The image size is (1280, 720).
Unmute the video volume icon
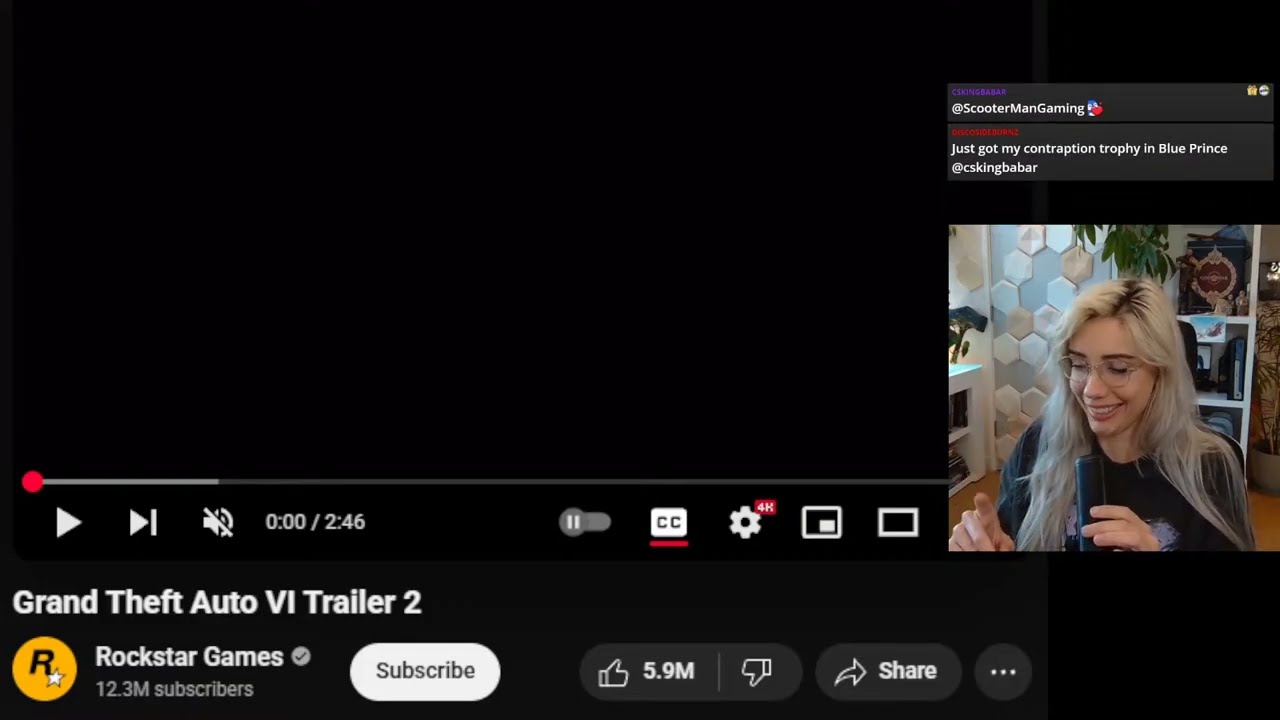[218, 522]
